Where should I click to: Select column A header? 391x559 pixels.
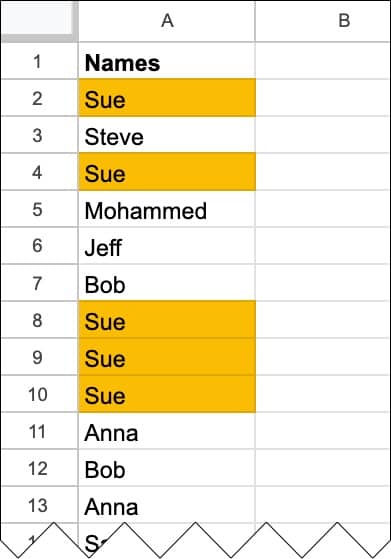click(x=167, y=21)
